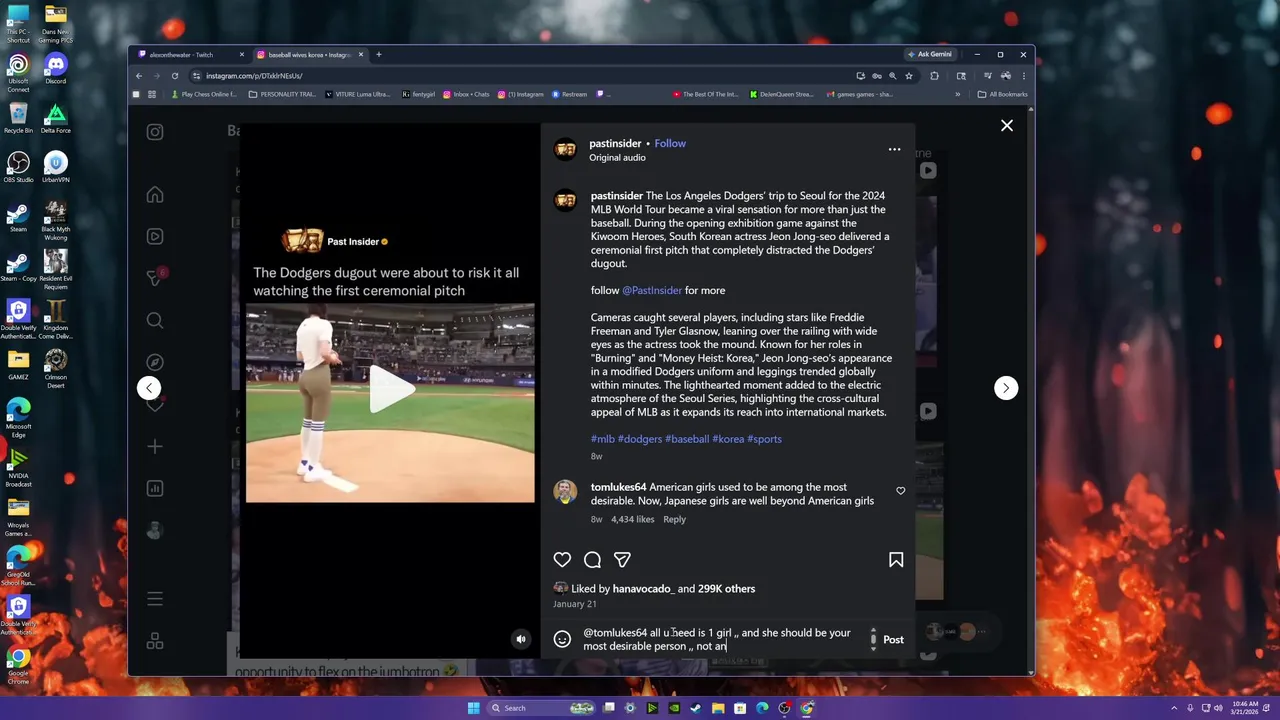The image size is (1280, 720).
Task: Open the Explore compass icon
Action: point(155,362)
